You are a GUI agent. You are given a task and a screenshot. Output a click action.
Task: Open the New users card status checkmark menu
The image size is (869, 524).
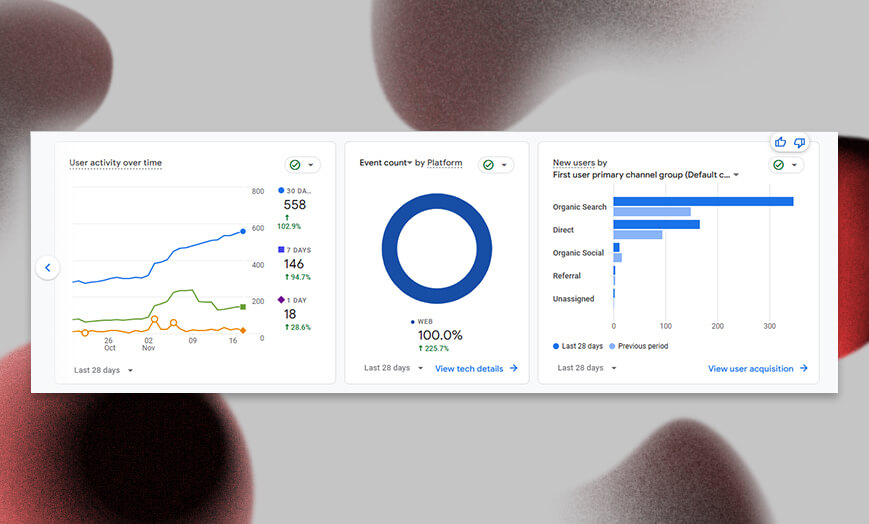click(785, 165)
